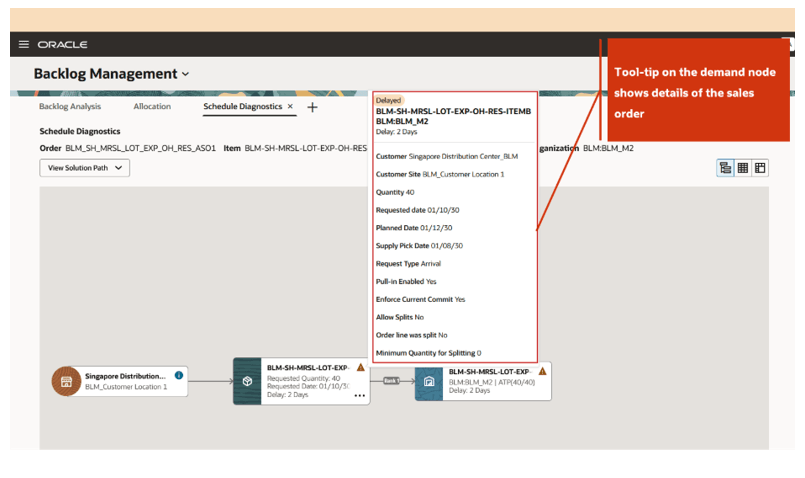The image size is (805, 478).
Task: Click warning icon on demand node
Action: pos(360,367)
